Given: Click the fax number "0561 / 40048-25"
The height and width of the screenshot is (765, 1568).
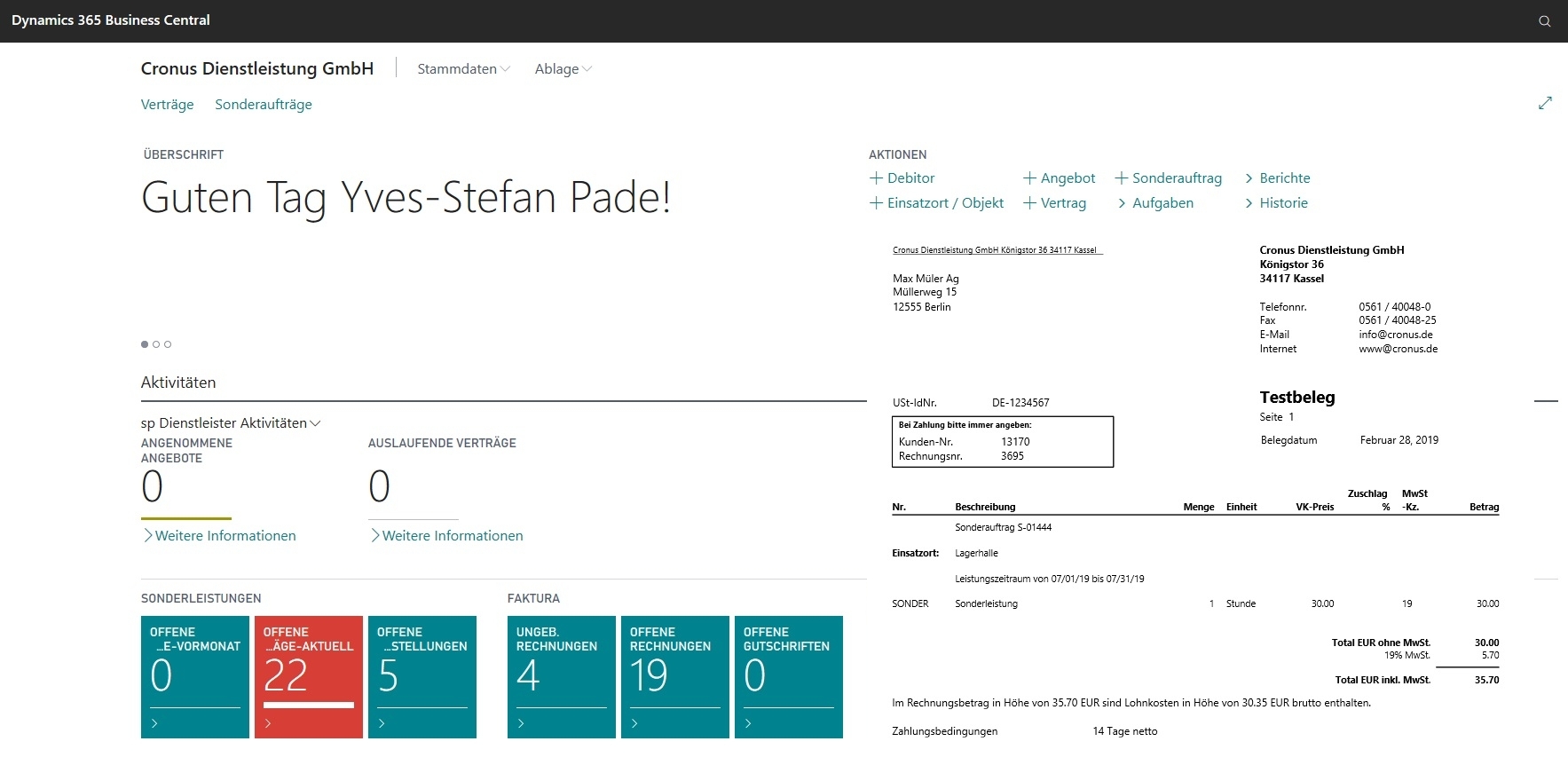Looking at the screenshot, I should [x=1398, y=320].
